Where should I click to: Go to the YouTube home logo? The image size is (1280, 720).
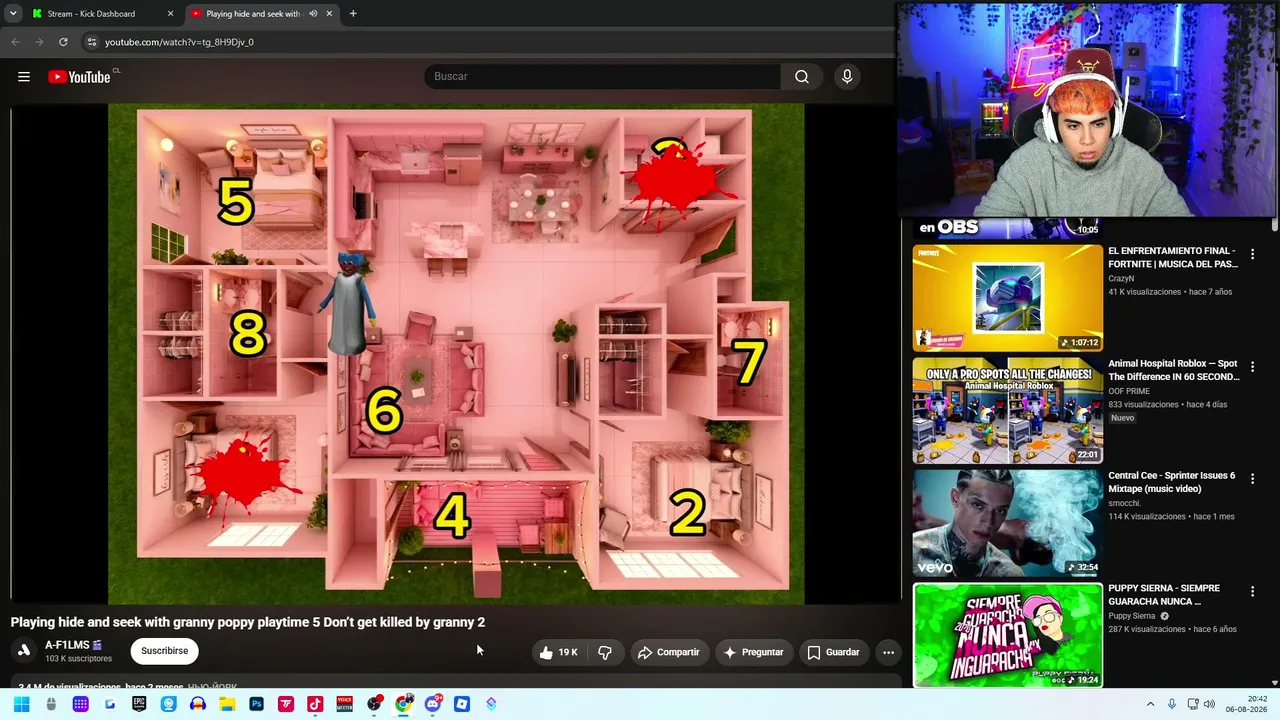click(x=79, y=77)
